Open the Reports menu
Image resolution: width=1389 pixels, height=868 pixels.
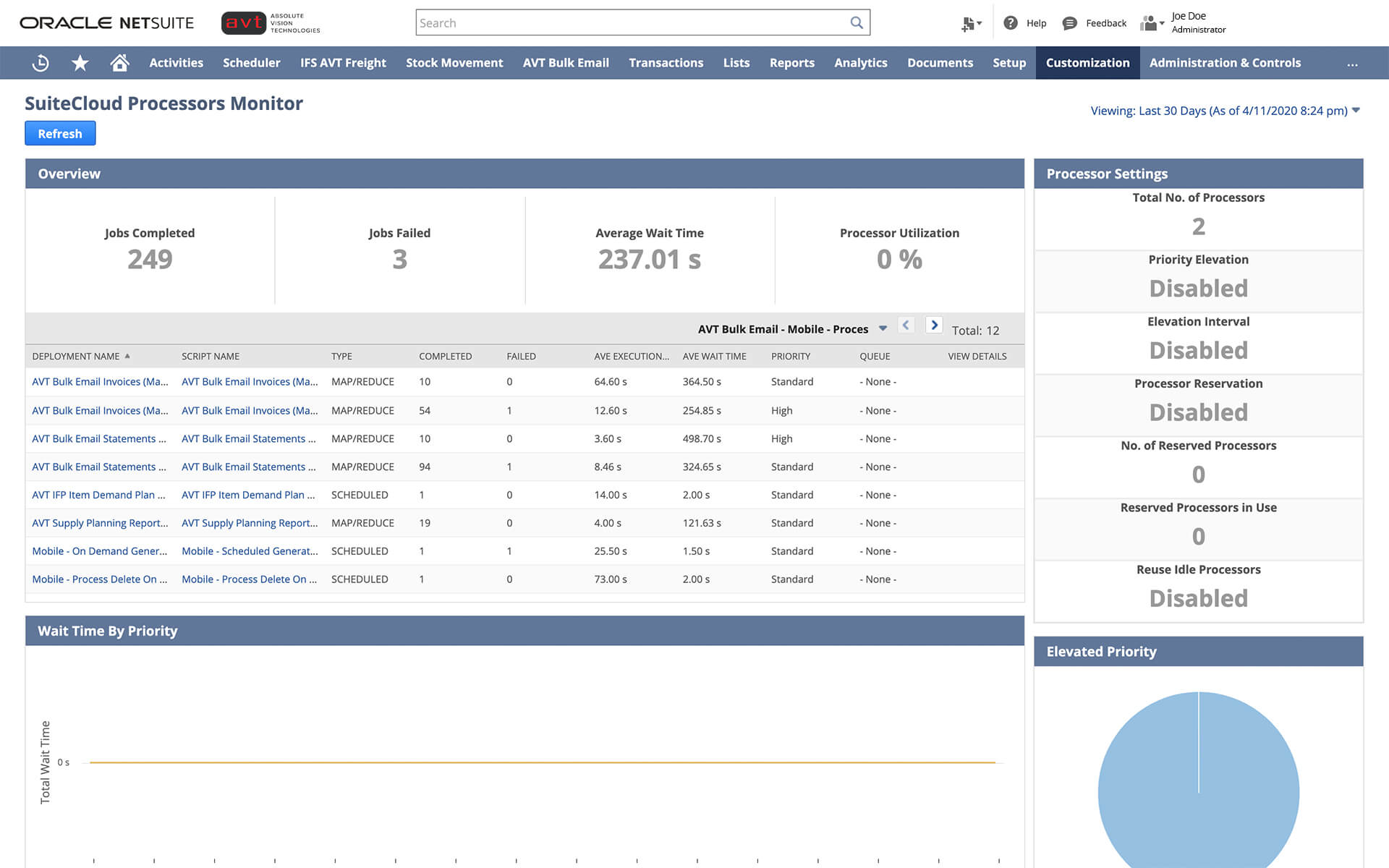tap(791, 63)
